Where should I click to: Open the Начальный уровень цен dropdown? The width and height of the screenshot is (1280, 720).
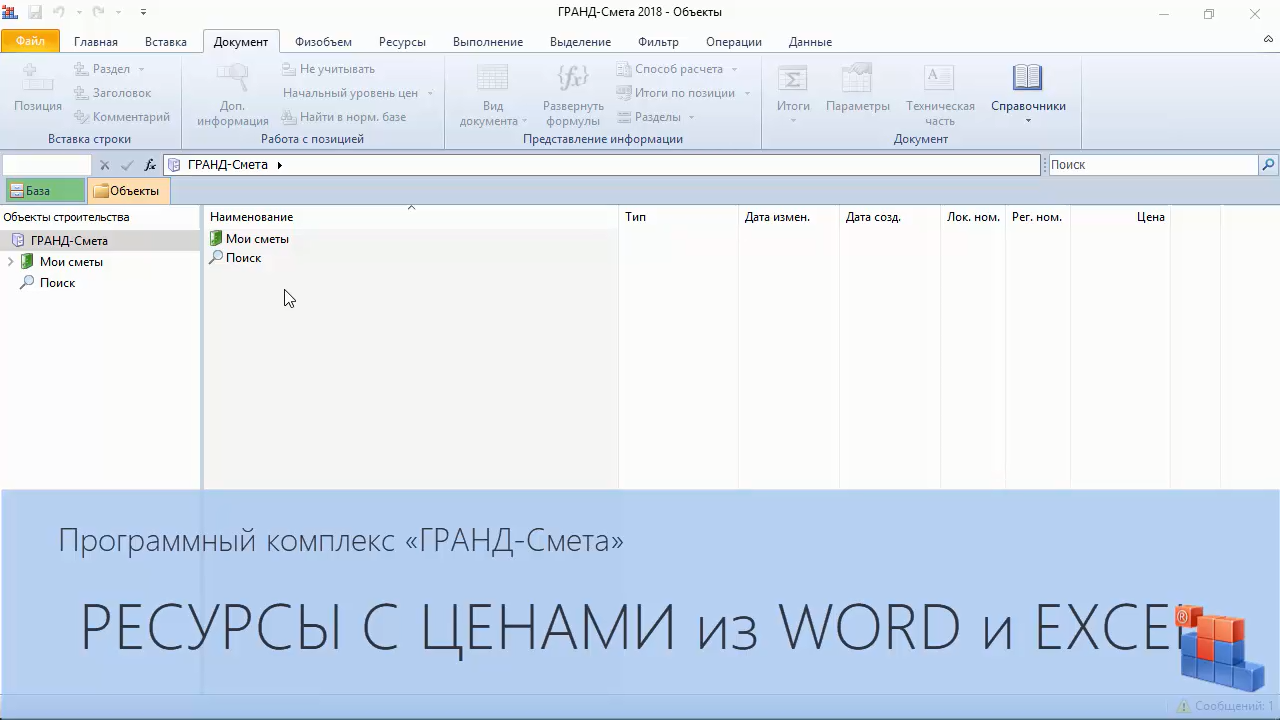point(430,93)
